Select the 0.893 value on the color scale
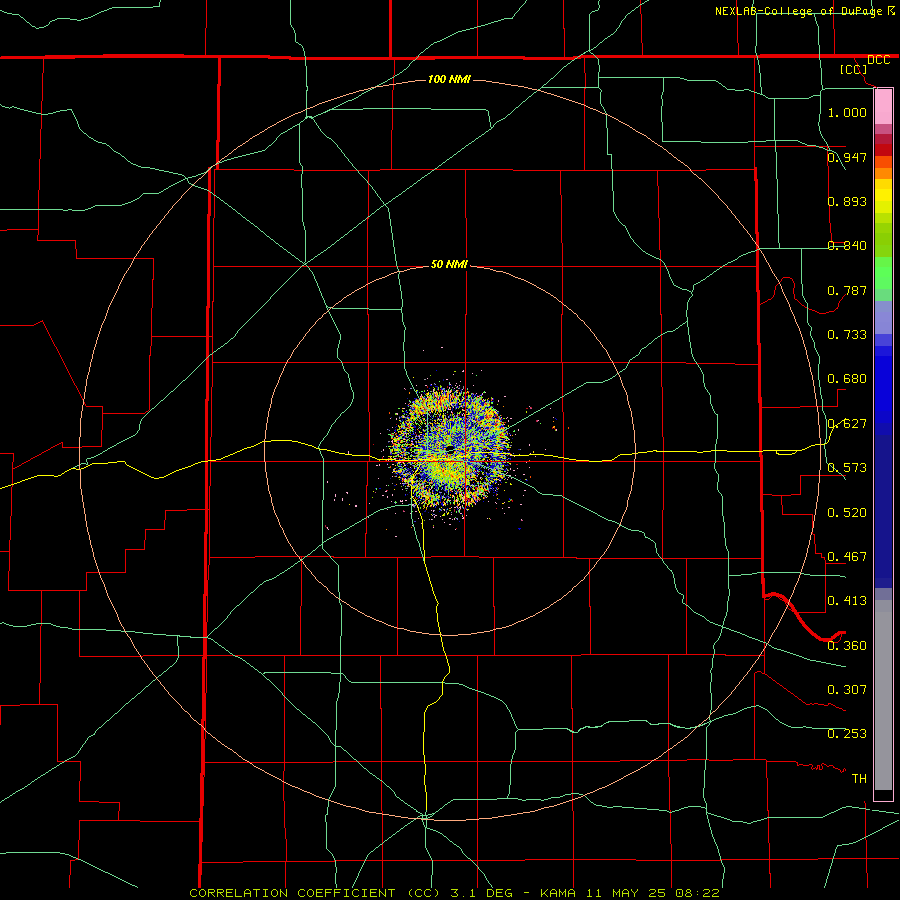The image size is (900, 900). tap(847, 201)
